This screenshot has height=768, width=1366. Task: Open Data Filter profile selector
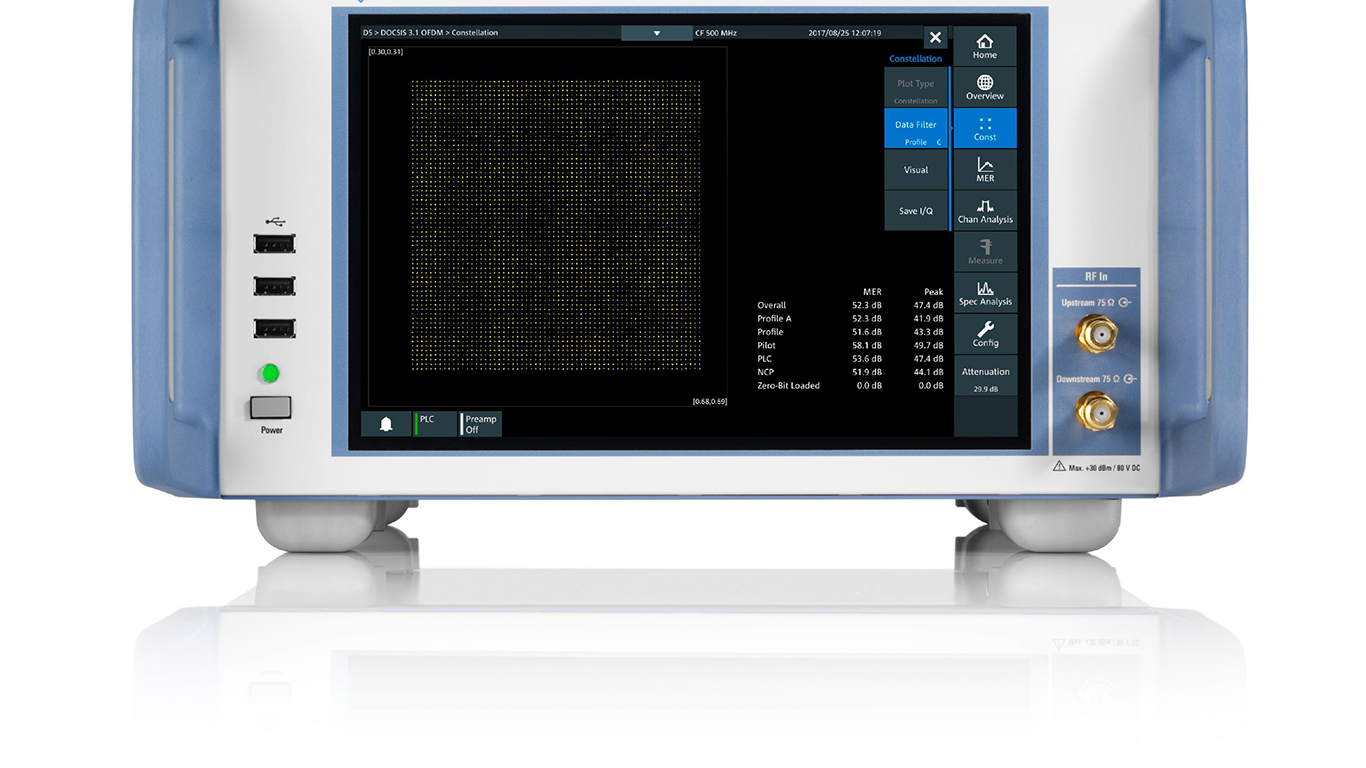click(916, 130)
